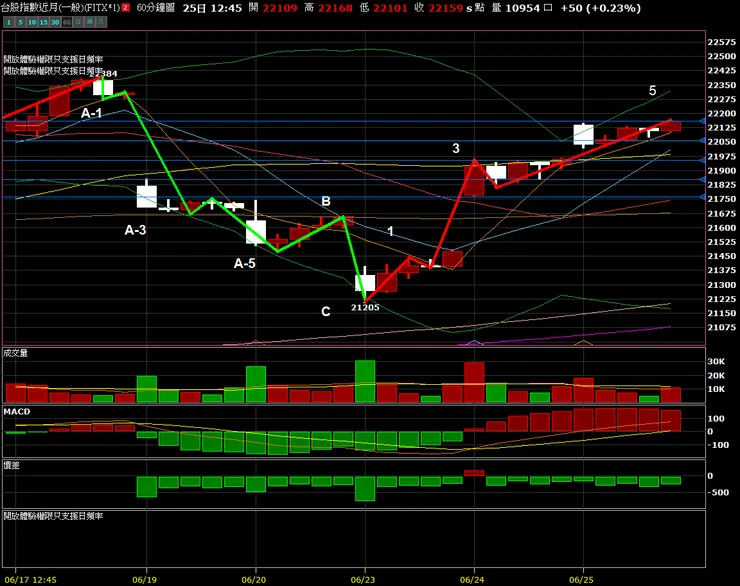
Task: Click the 'C' wave annotation
Action: (x=326, y=311)
